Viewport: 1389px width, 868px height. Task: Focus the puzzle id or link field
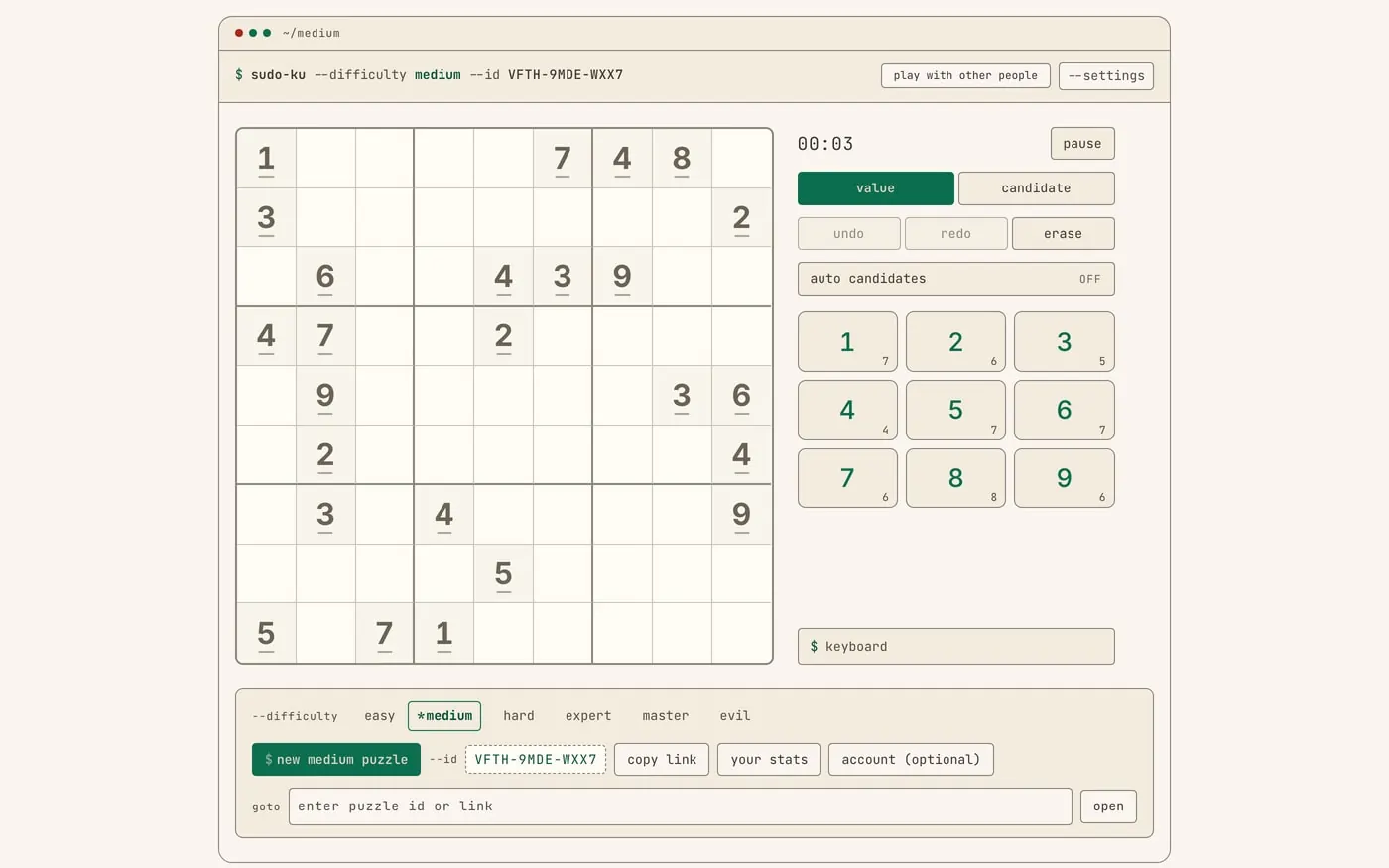point(680,806)
